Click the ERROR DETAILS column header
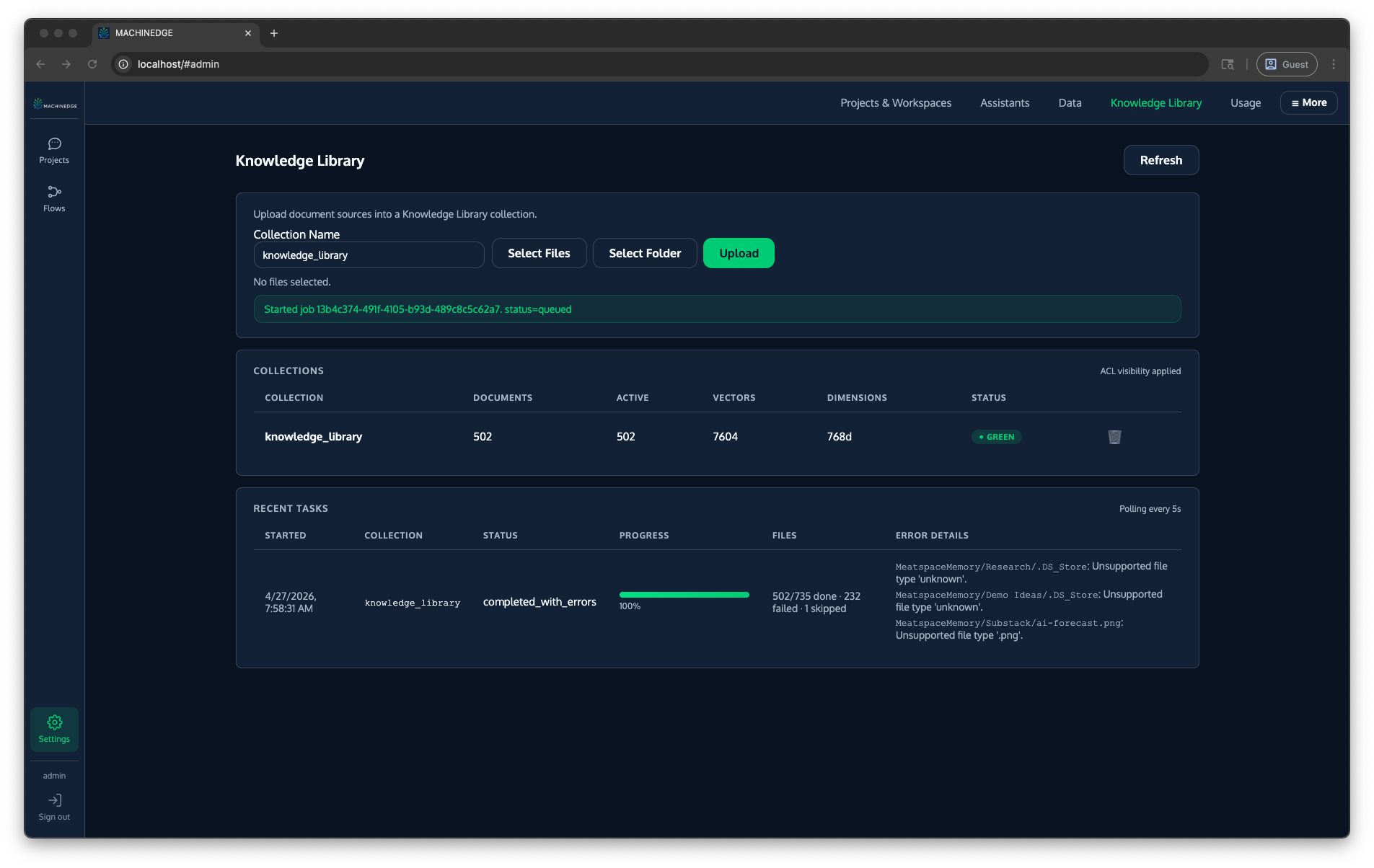Screen dimensions: 1374x868 coord(932,536)
